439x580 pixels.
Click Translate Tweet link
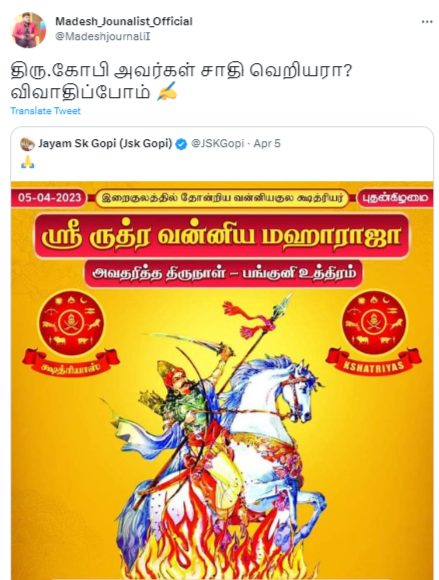(45, 111)
